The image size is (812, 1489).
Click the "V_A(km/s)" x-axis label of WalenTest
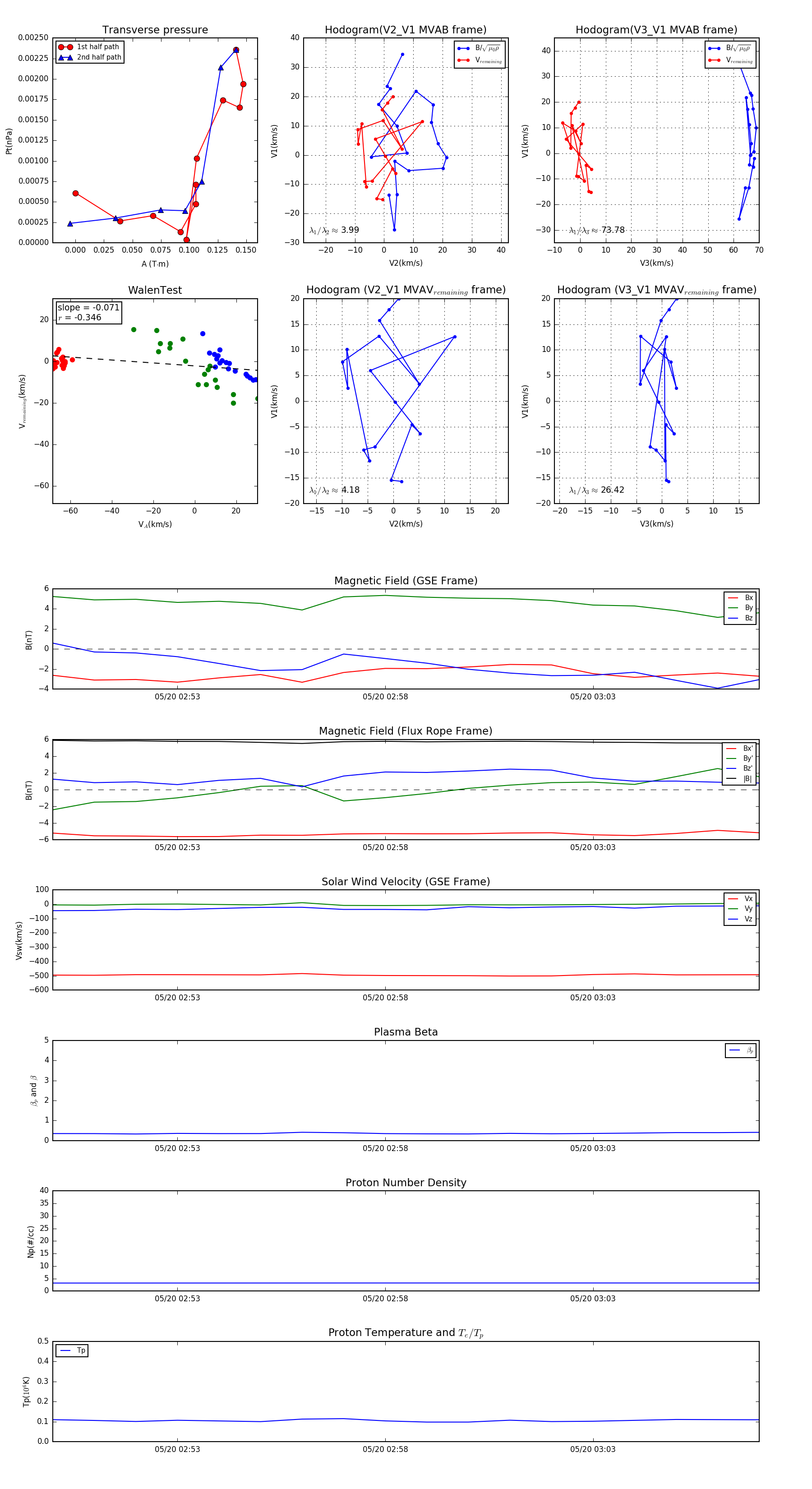155,524
